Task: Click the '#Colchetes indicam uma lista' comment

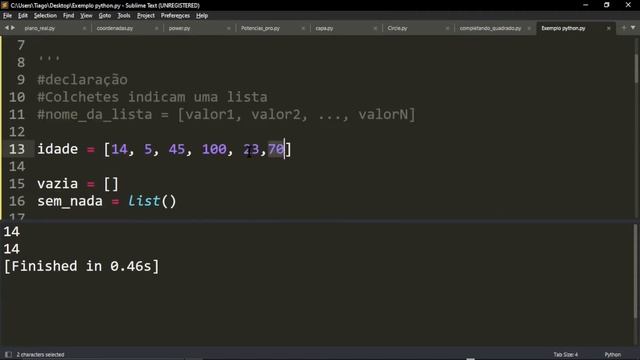Action: [152, 97]
